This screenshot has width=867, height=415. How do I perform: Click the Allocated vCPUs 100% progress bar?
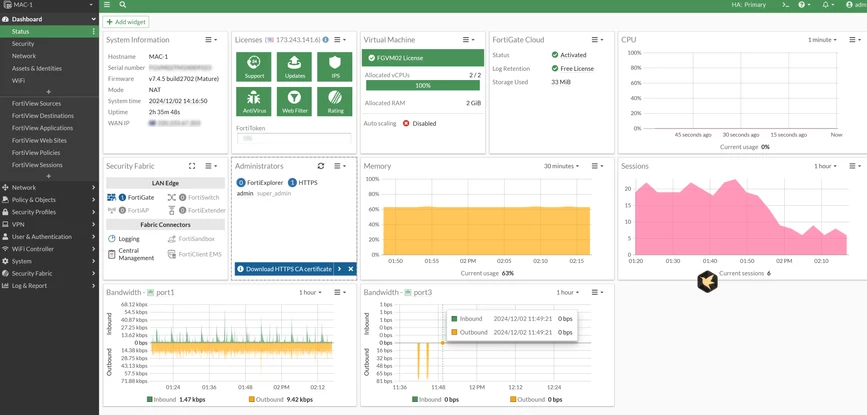pyautogui.click(x=423, y=86)
